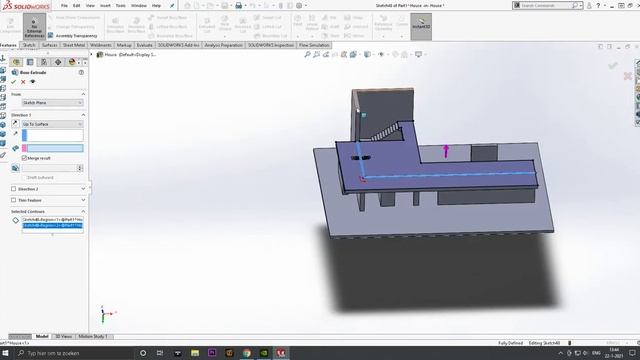Click Assembly Transparency option

click(73, 36)
